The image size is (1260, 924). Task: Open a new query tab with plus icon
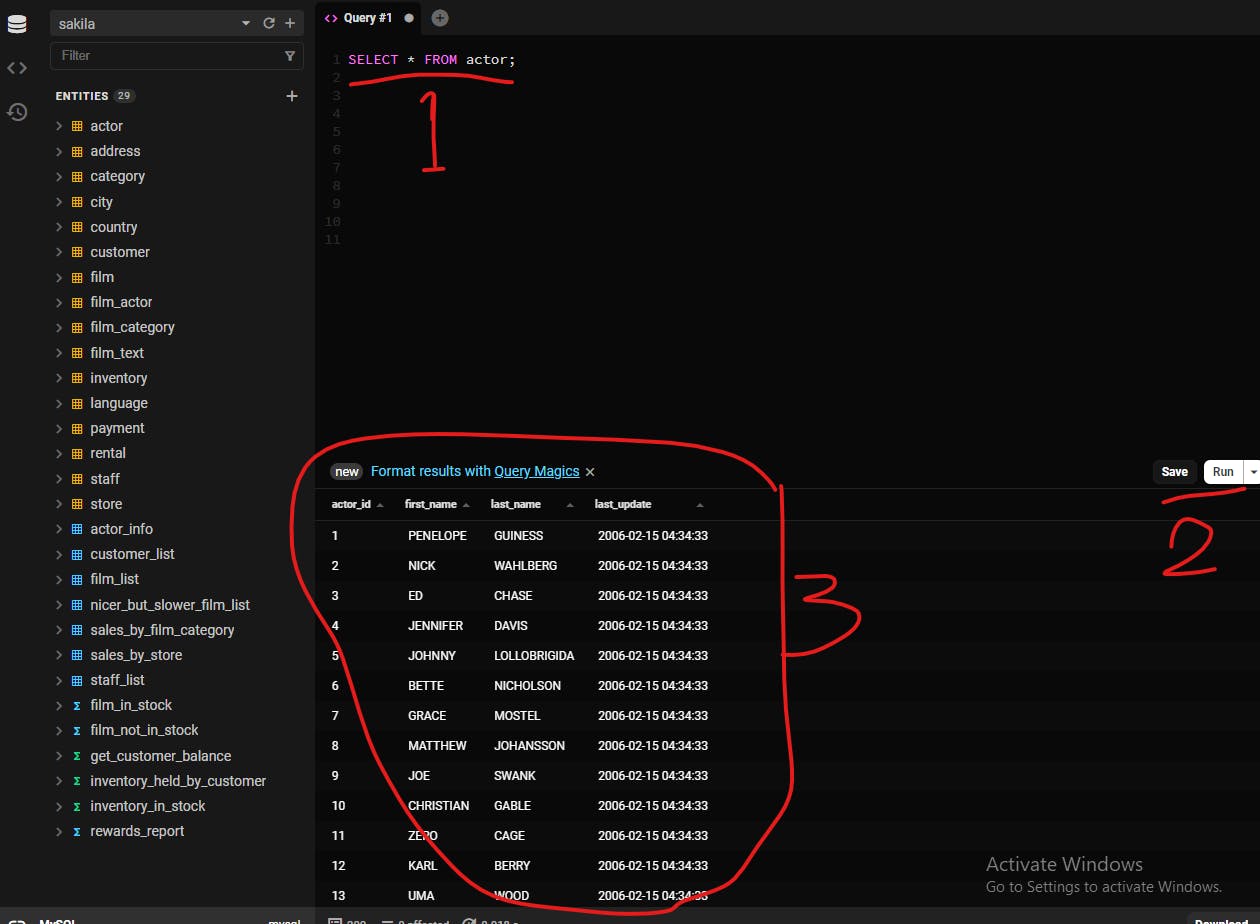[440, 18]
